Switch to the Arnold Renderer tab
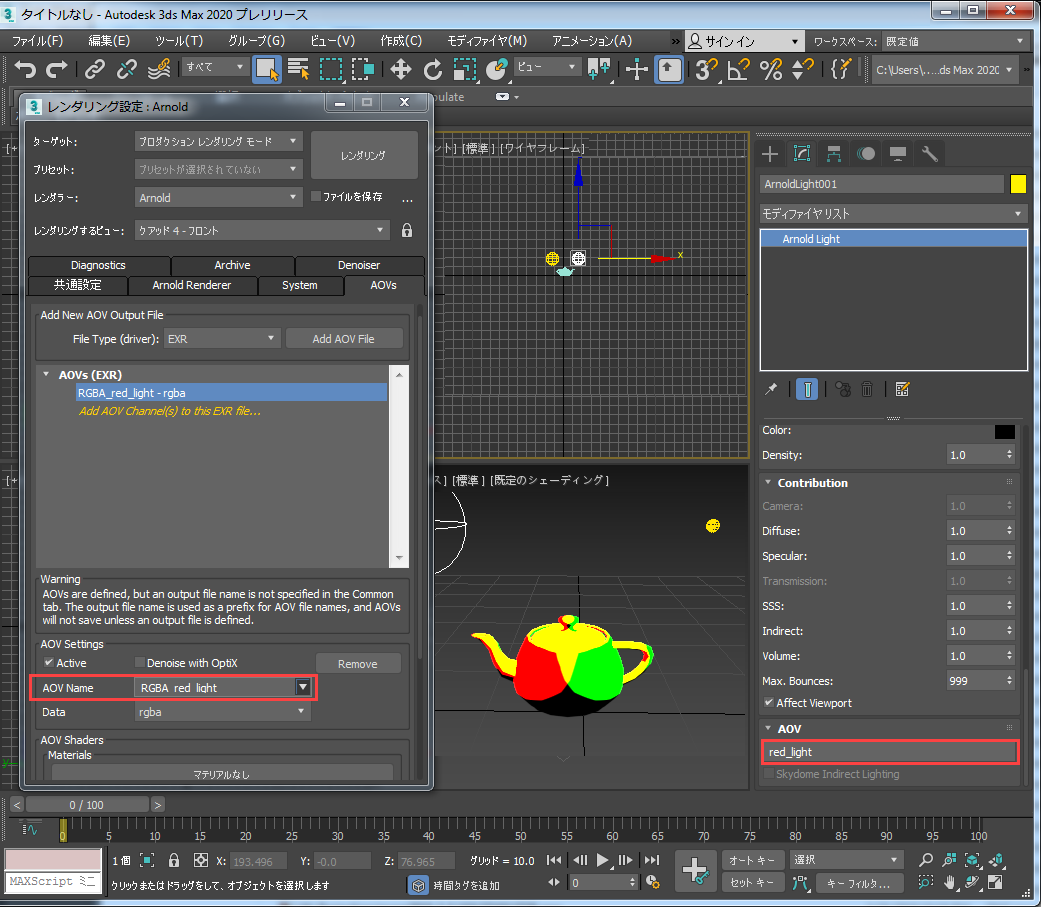Viewport: 1041px width, 907px height. (192, 285)
